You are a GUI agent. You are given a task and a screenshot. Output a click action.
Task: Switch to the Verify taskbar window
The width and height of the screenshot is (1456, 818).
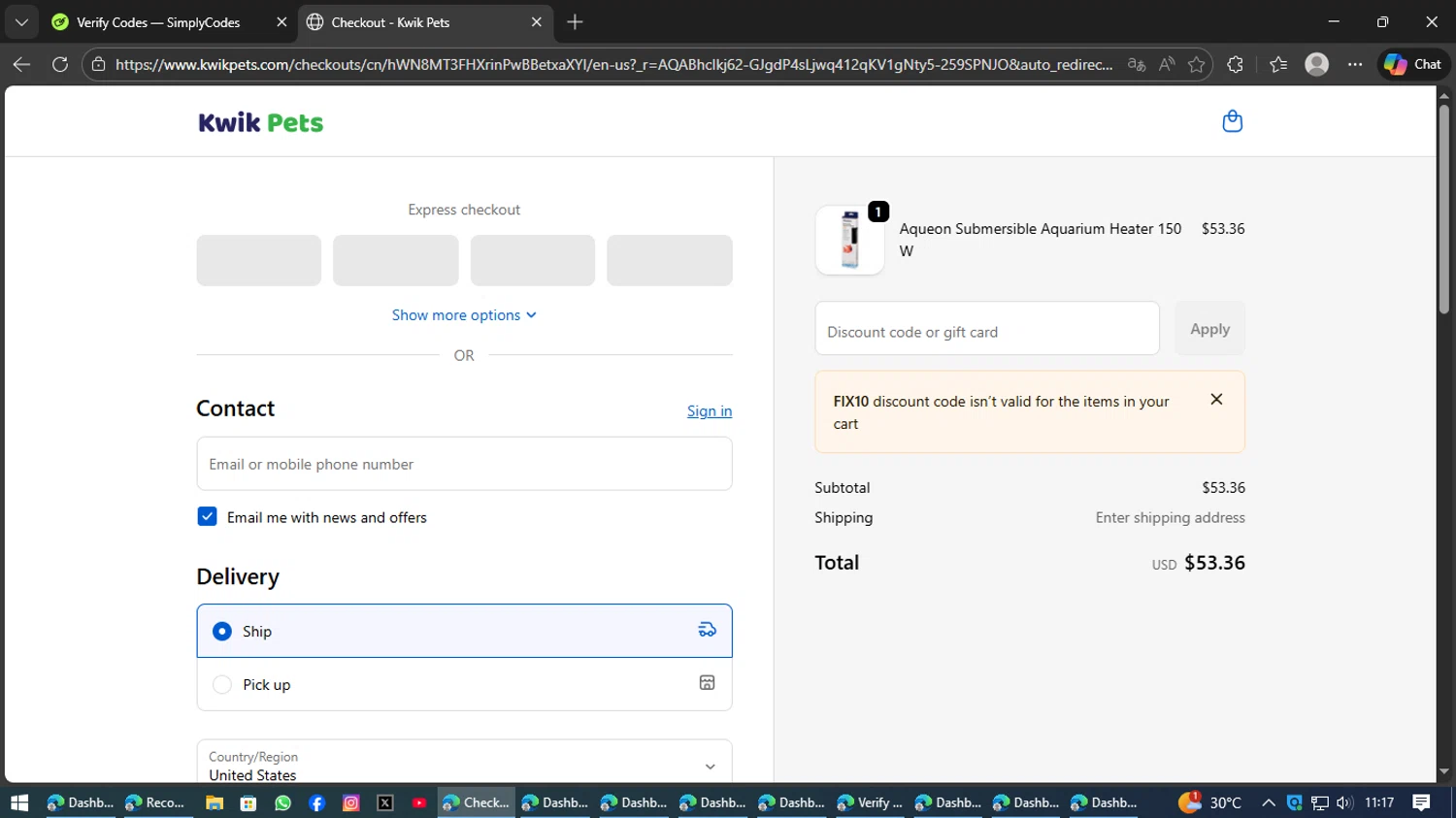870,802
